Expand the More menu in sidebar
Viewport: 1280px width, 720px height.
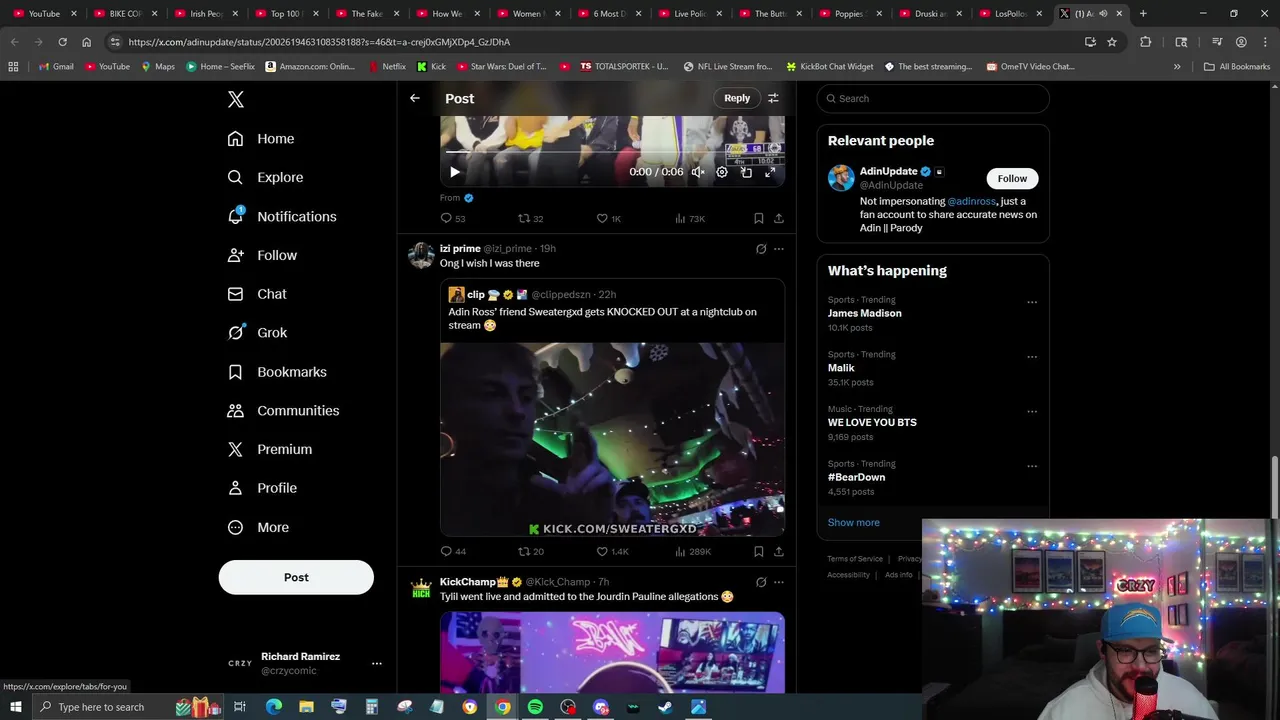[259, 527]
